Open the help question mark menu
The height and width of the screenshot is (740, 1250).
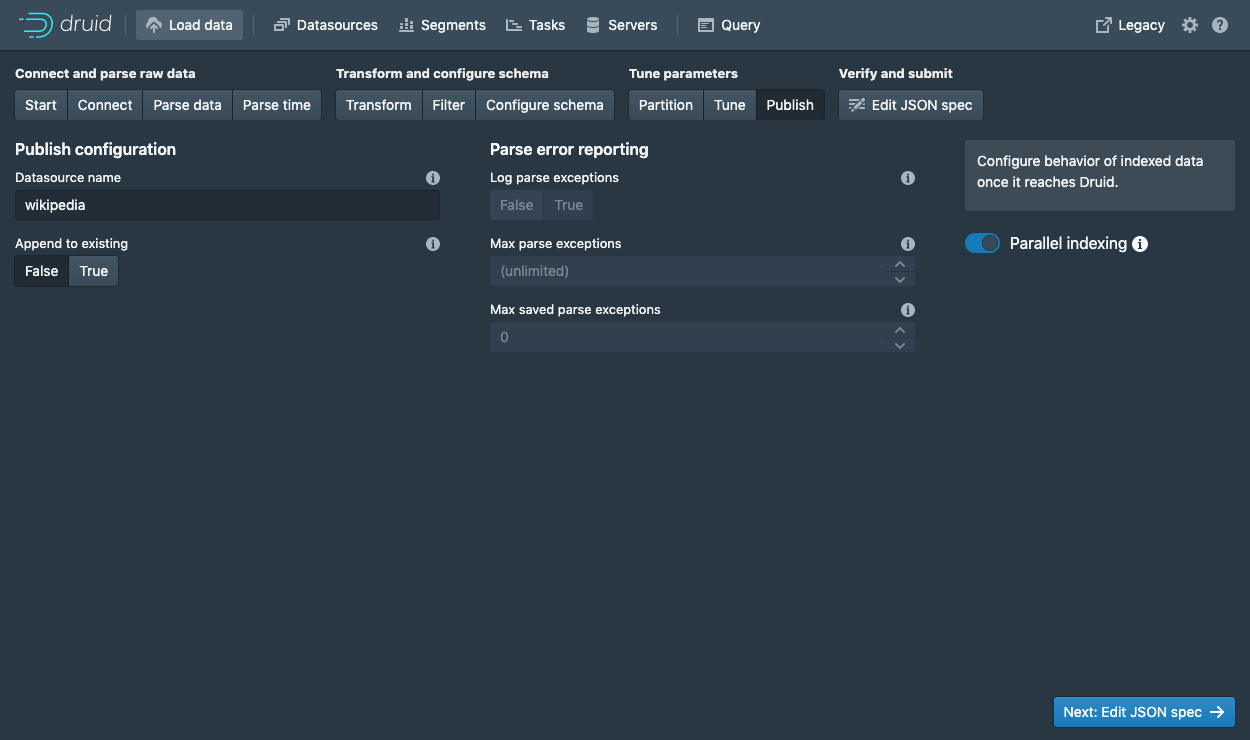[x=1220, y=25]
